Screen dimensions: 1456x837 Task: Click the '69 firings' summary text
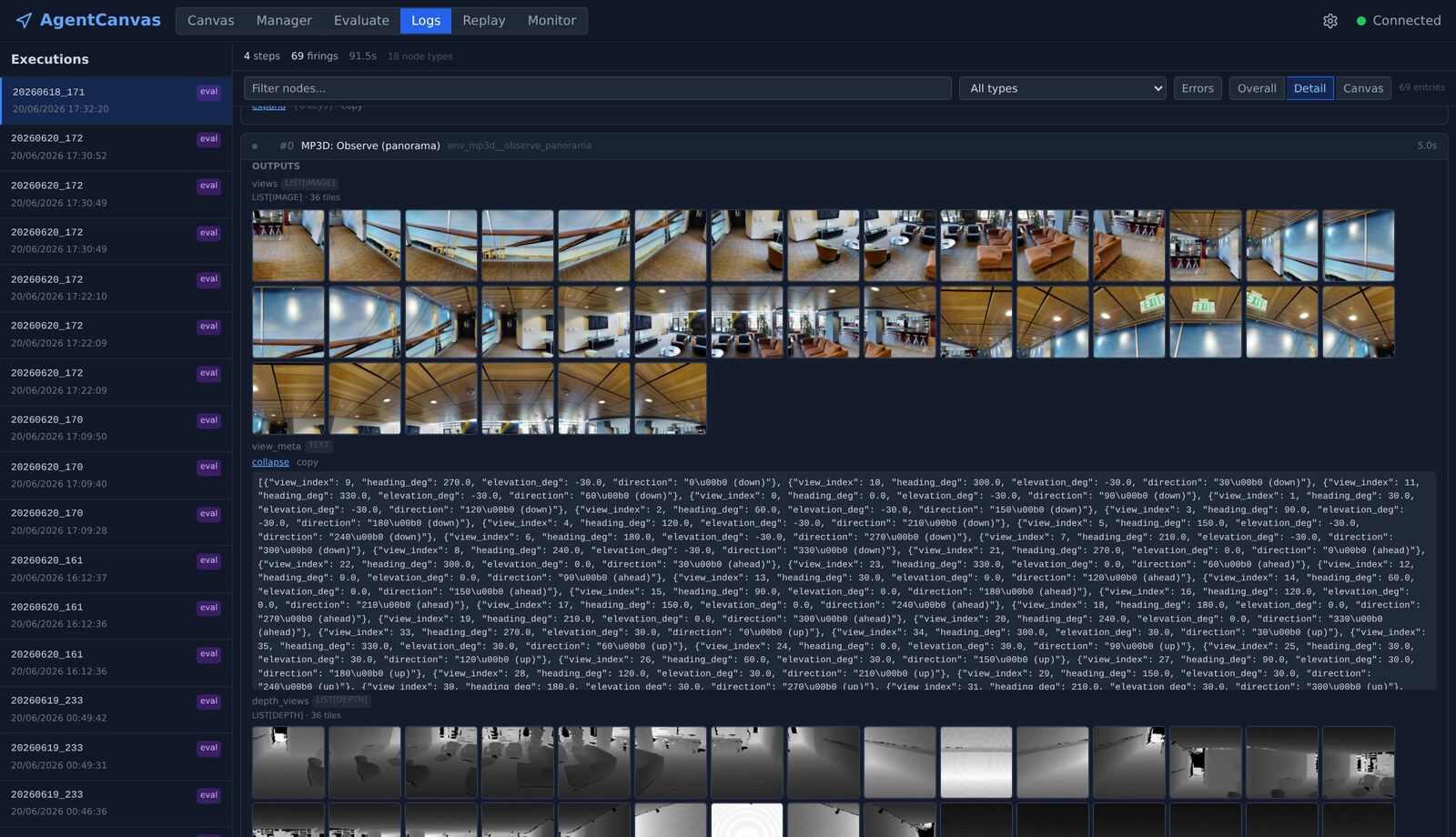314,56
